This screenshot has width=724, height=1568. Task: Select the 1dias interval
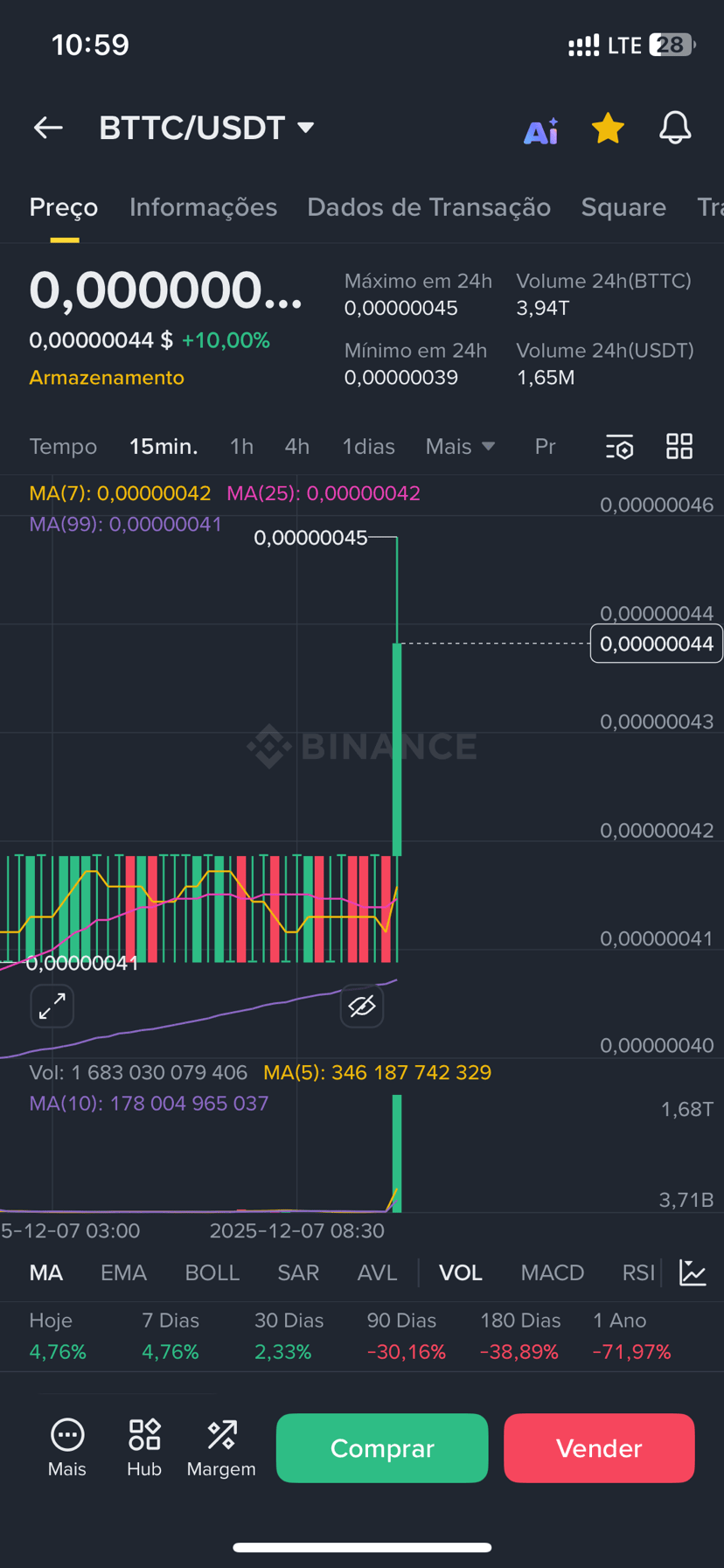point(368,447)
